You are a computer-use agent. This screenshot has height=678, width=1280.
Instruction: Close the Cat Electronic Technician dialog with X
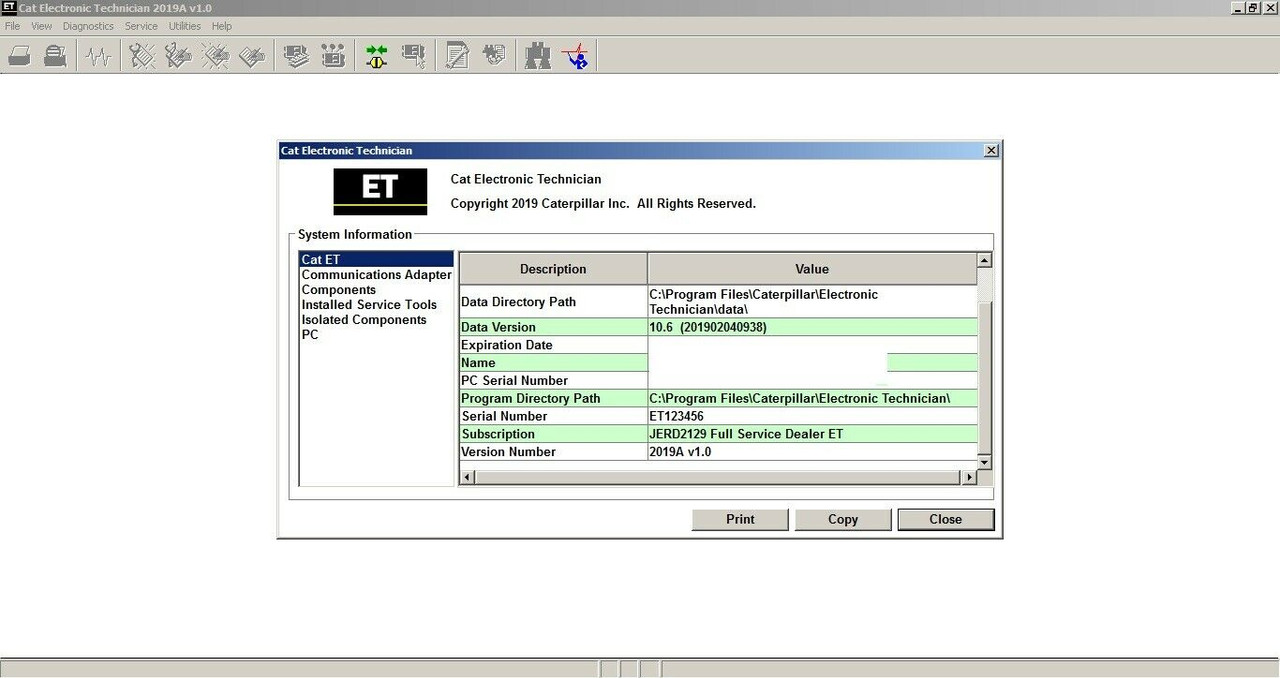(x=991, y=150)
